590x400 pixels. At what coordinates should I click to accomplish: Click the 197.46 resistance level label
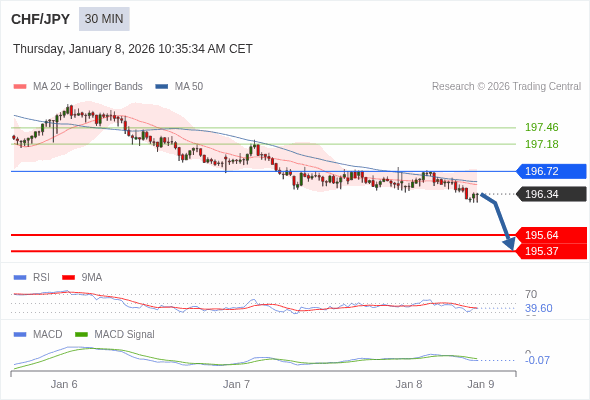[x=542, y=128]
